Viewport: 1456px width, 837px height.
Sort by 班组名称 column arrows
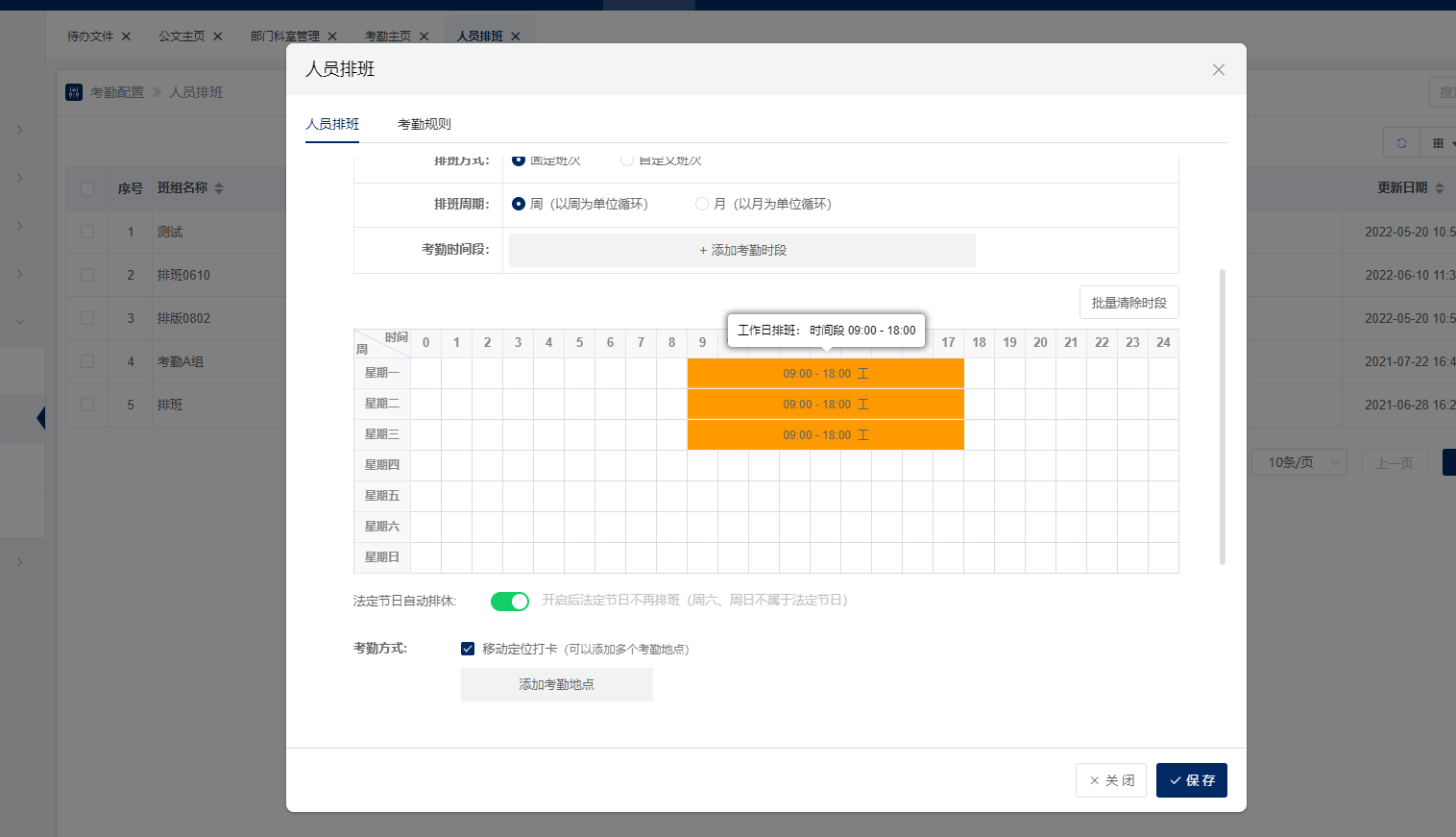click(219, 188)
